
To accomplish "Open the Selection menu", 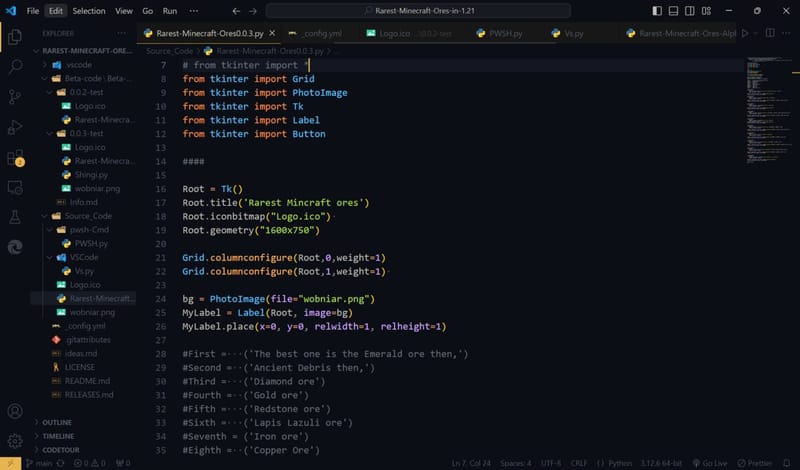I will point(89,11).
